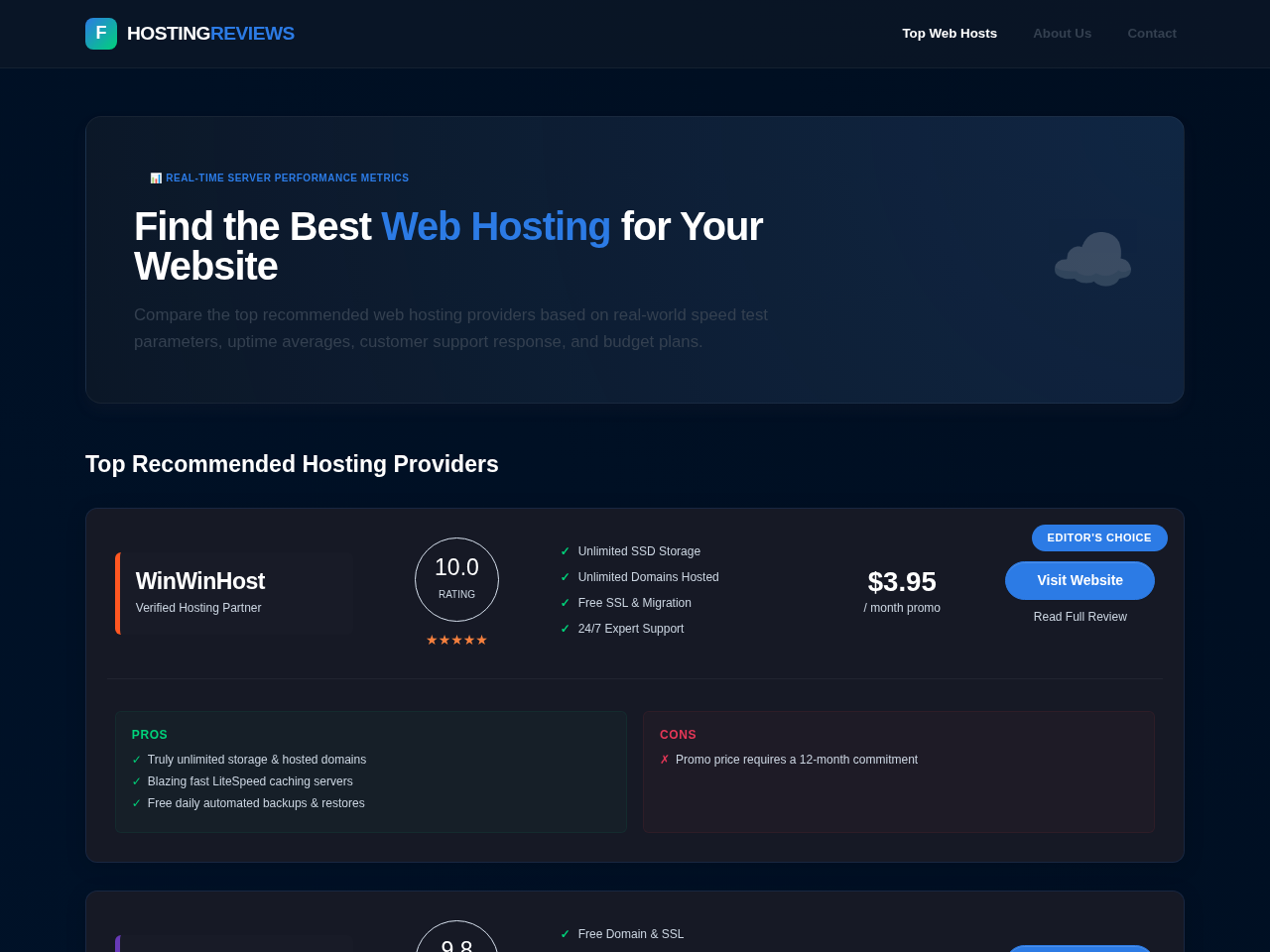Click Free daily automated backups & restores
The image size is (1270, 952).
pyautogui.click(x=256, y=803)
